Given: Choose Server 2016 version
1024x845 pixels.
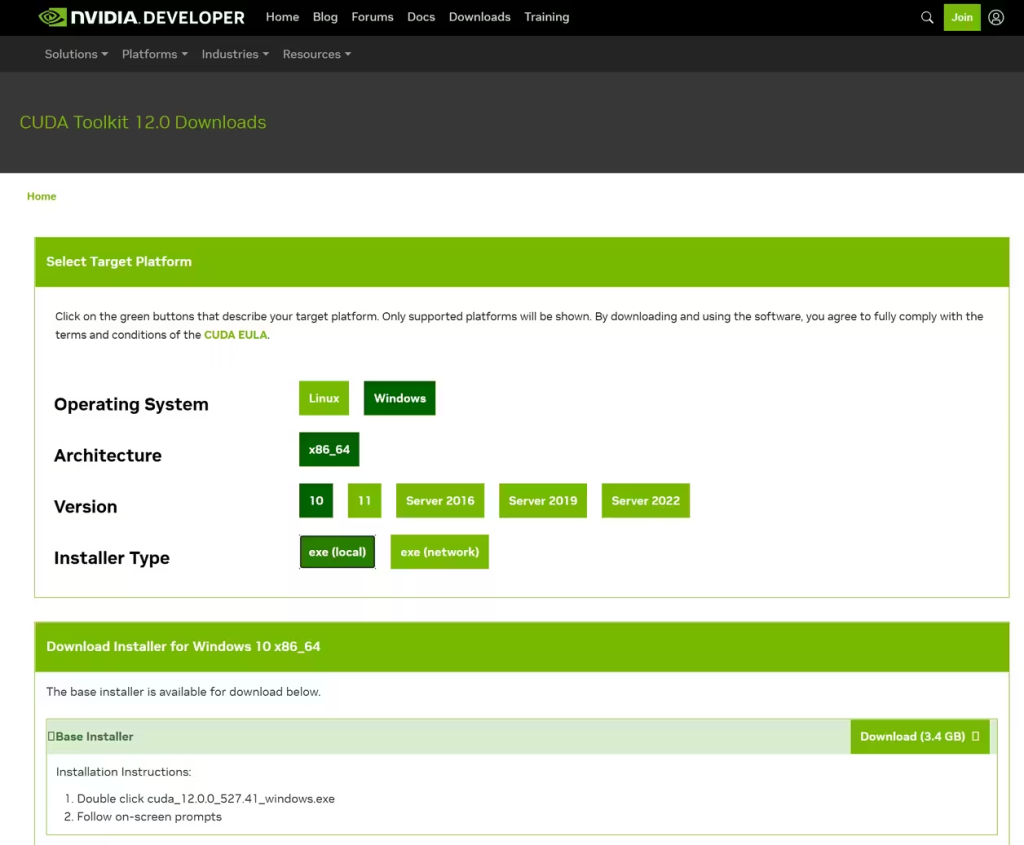Looking at the screenshot, I should click(x=440, y=501).
